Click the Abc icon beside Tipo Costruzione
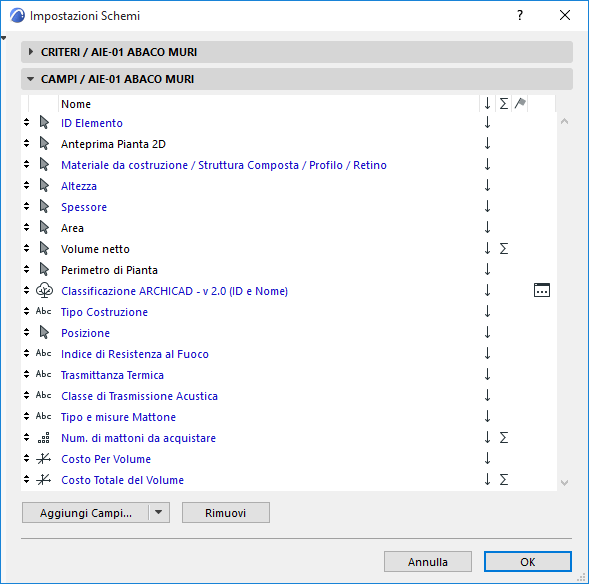Viewport: 589px width, 584px height. 44,311
